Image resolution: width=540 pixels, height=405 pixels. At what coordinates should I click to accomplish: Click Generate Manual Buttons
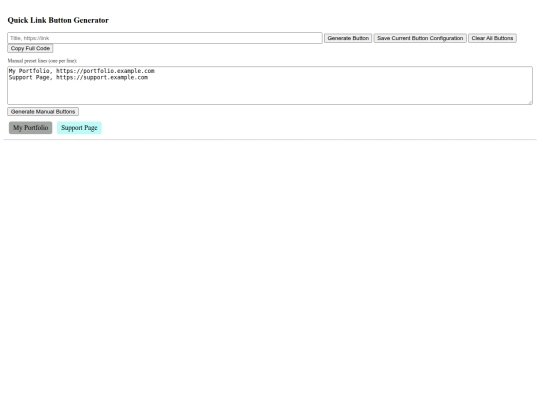(x=43, y=112)
